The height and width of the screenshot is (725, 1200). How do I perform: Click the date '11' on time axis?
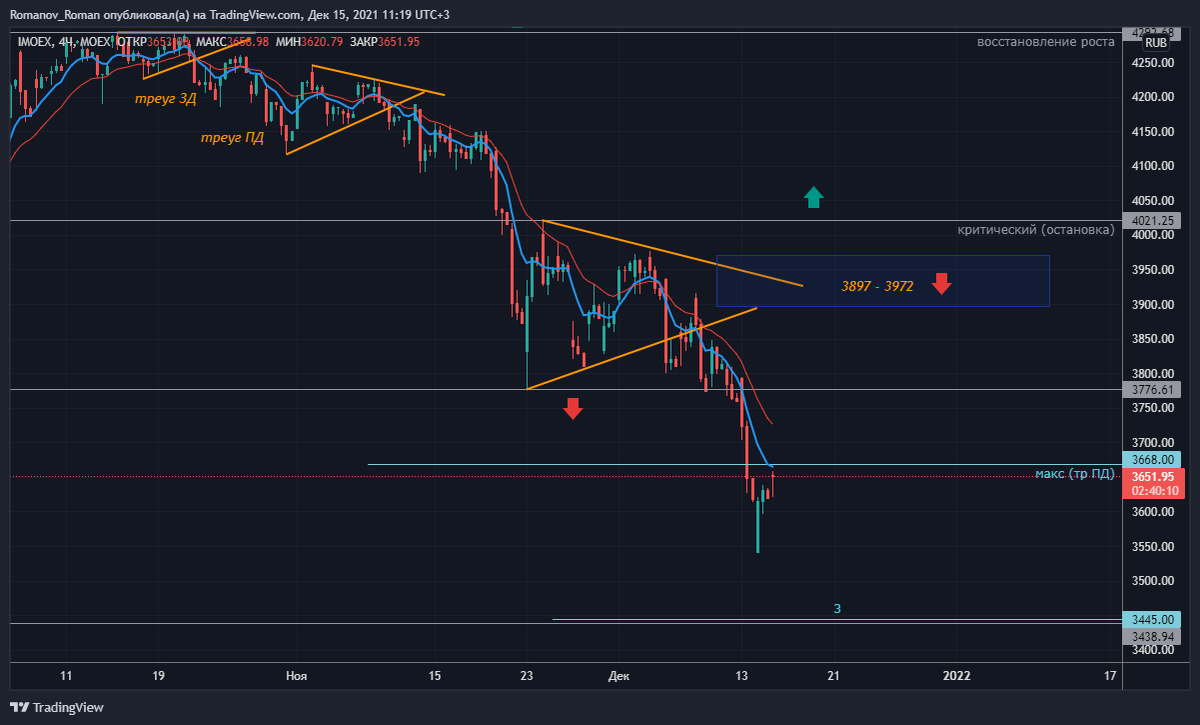click(x=66, y=676)
